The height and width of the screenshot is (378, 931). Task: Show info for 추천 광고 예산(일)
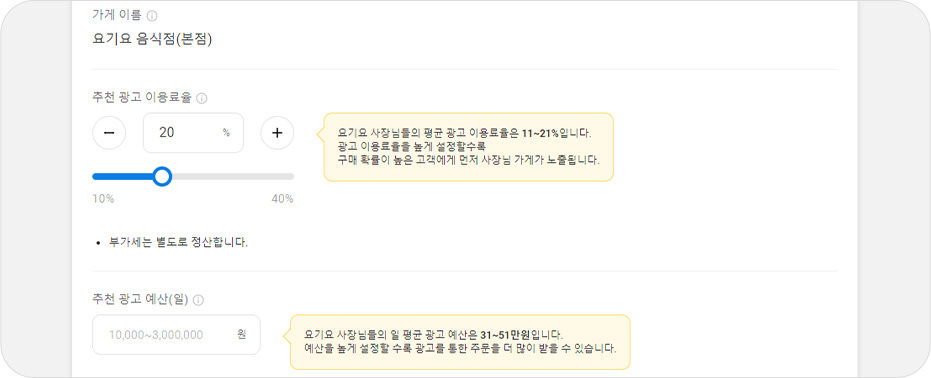pyautogui.click(x=198, y=300)
